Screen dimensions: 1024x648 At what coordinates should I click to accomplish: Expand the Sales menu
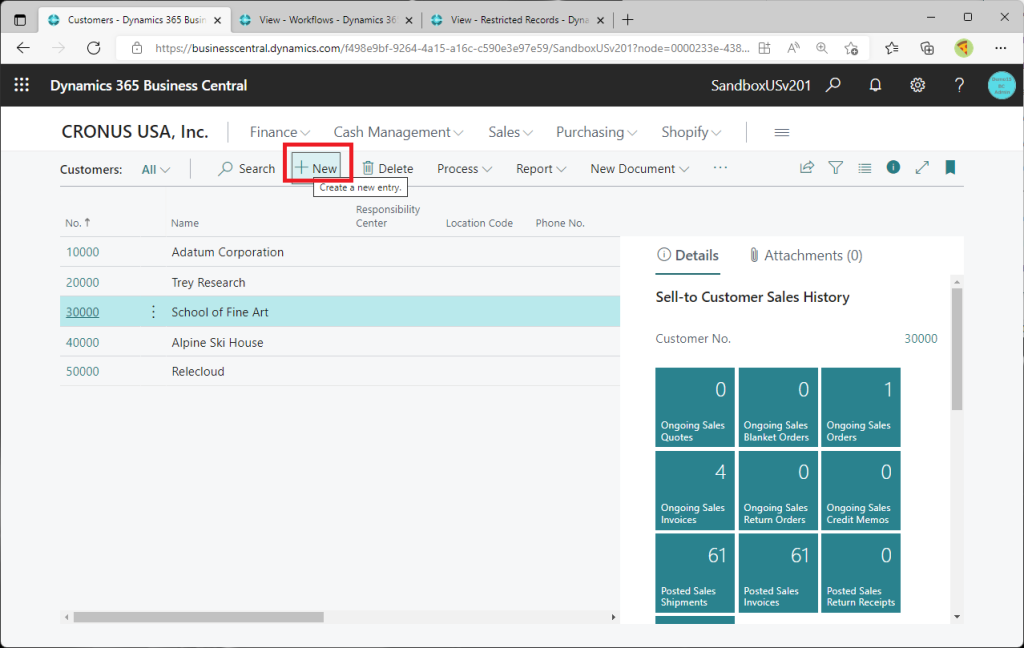pos(511,133)
